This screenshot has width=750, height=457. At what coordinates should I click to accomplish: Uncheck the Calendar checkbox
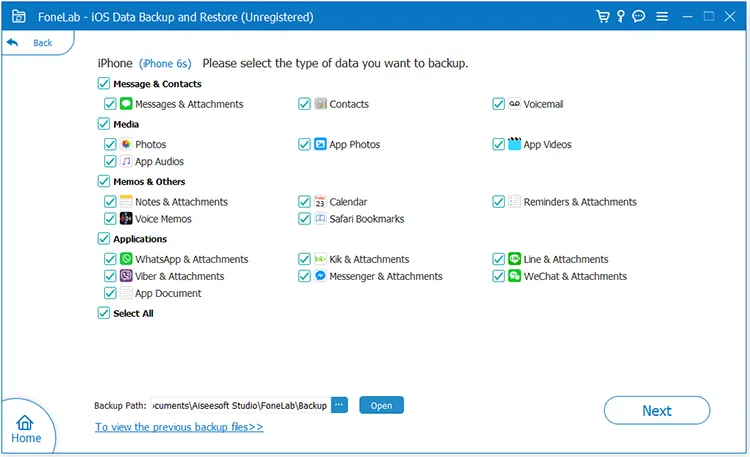304,201
